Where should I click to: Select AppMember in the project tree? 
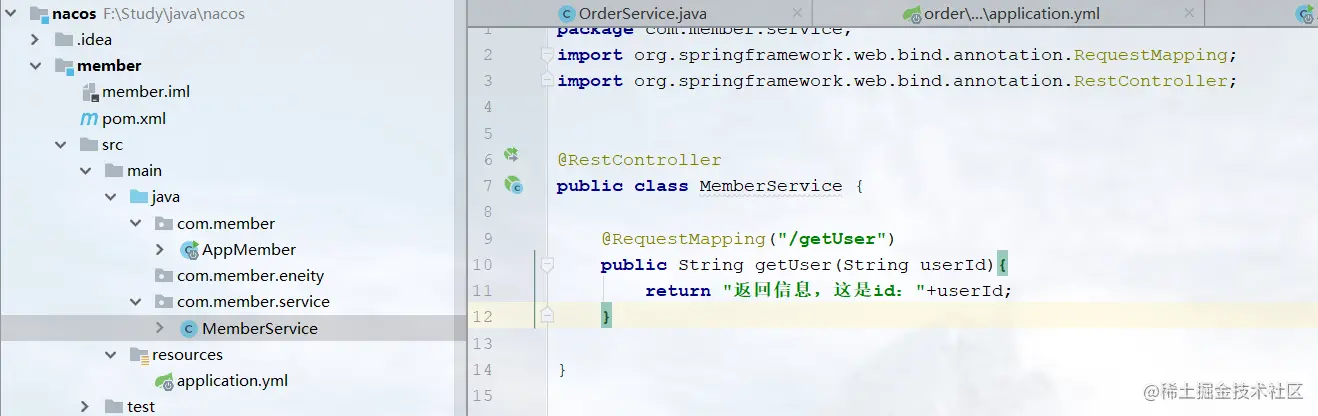pyautogui.click(x=249, y=250)
